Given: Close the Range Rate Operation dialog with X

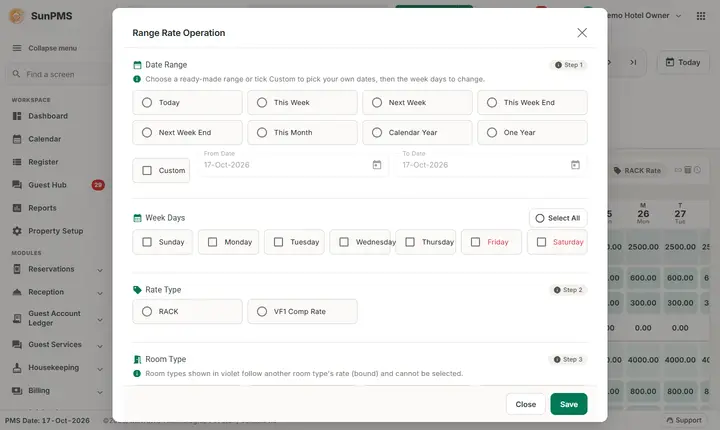Looking at the screenshot, I should [x=582, y=33].
